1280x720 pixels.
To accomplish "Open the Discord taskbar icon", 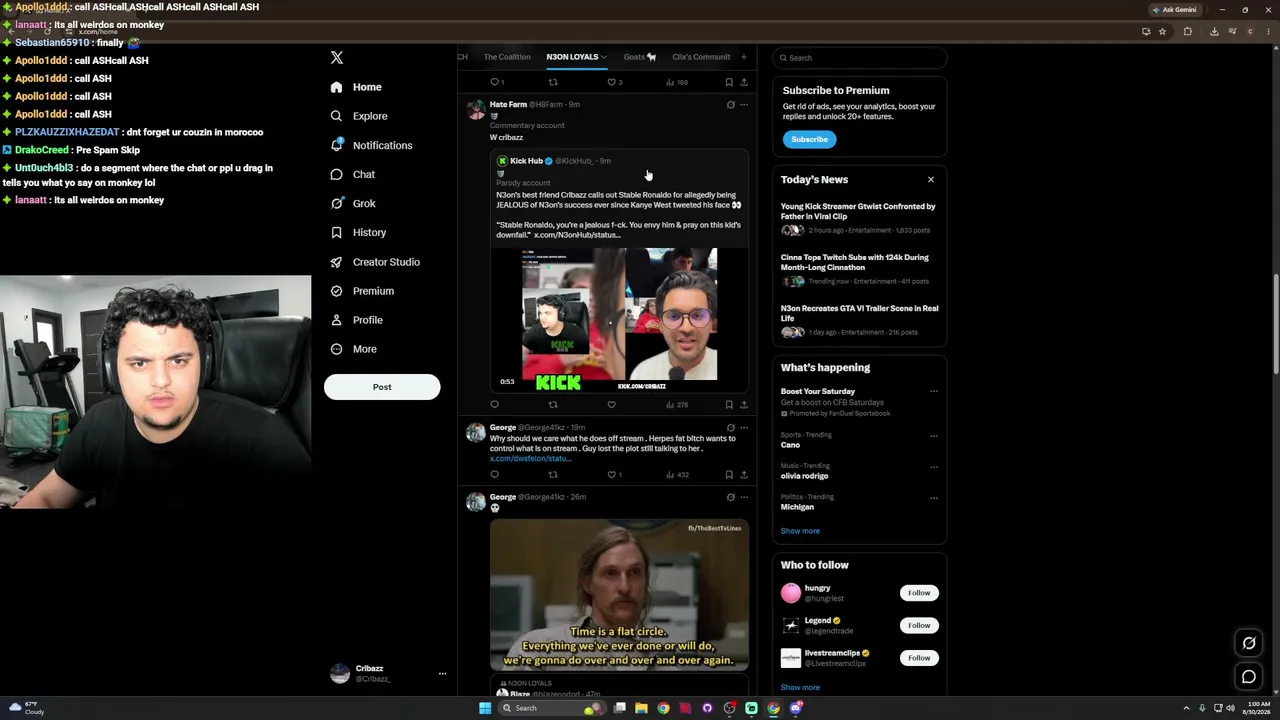I will (796, 708).
